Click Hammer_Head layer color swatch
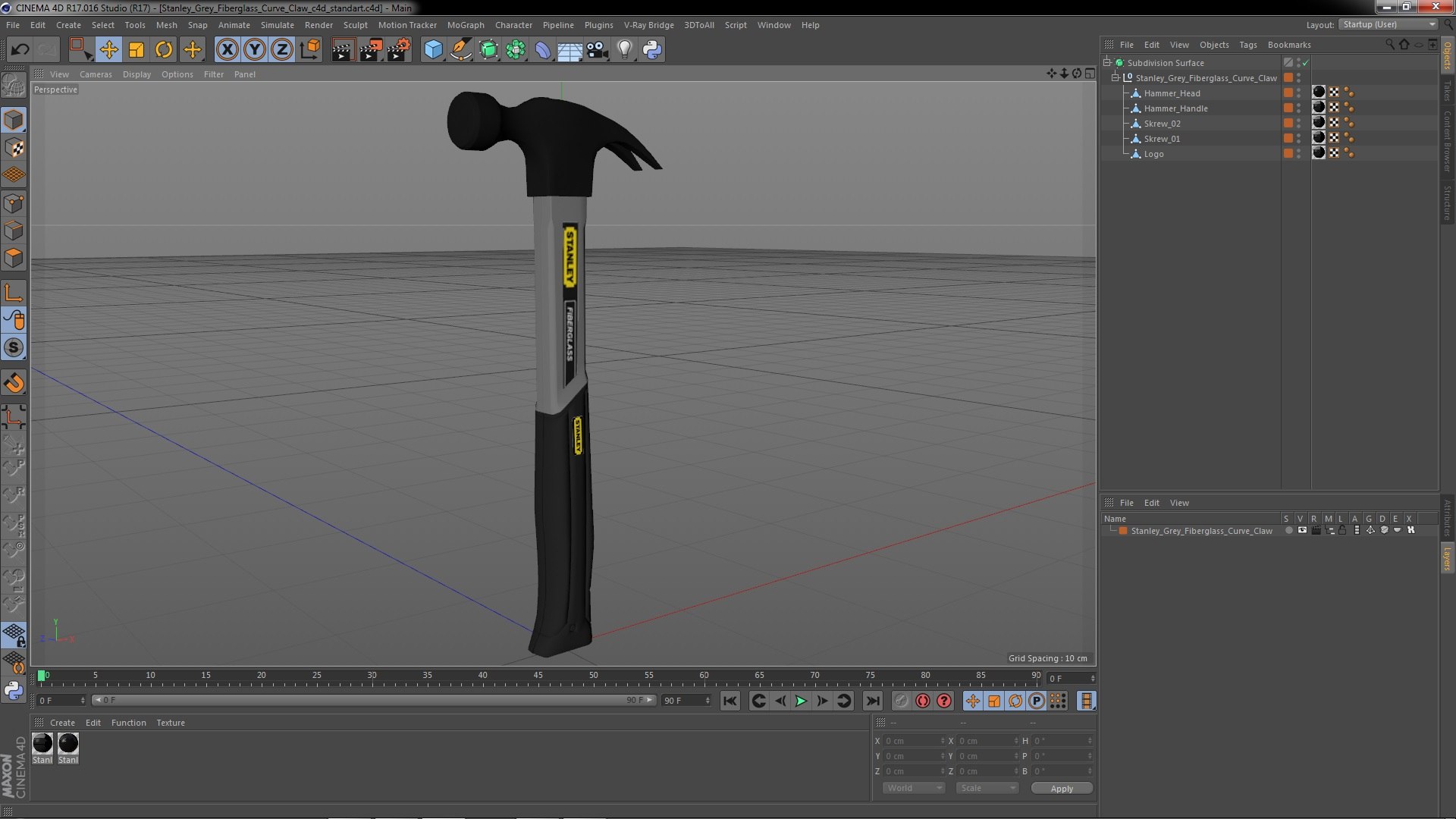Screen dimensions: 1456x819 click(1288, 93)
